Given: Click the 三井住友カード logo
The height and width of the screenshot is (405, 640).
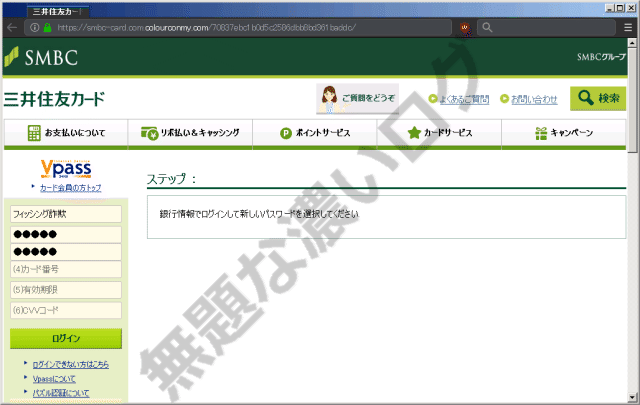Looking at the screenshot, I should pos(54,99).
